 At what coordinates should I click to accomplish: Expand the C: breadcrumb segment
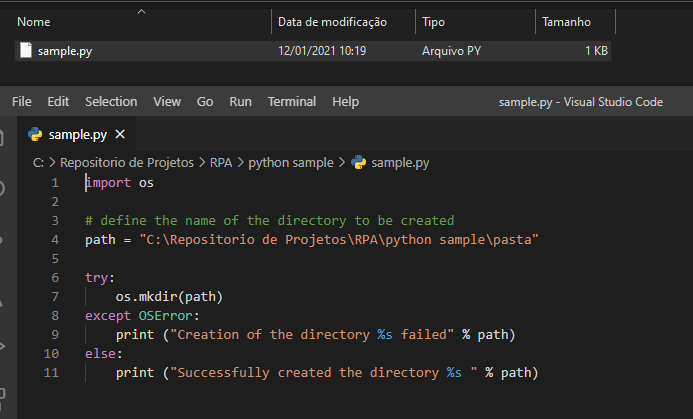[38, 162]
